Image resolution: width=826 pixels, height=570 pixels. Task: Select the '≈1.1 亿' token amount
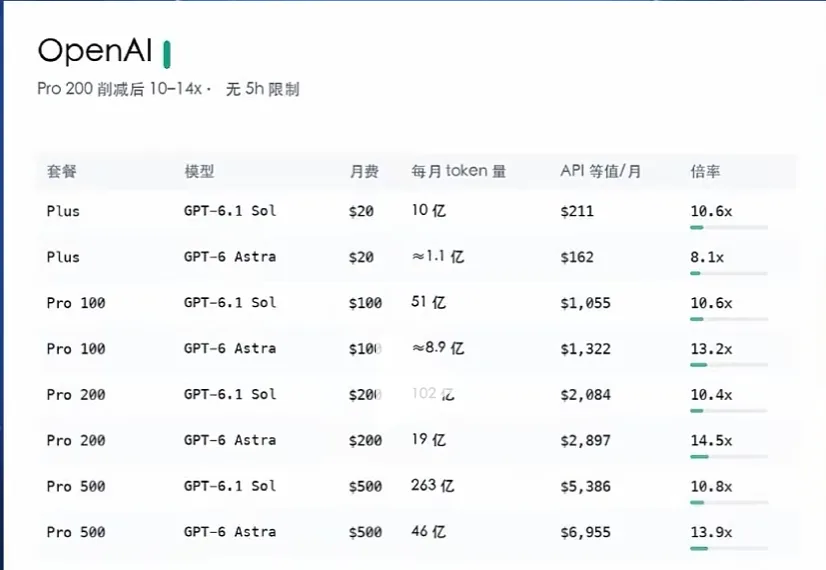click(x=438, y=256)
